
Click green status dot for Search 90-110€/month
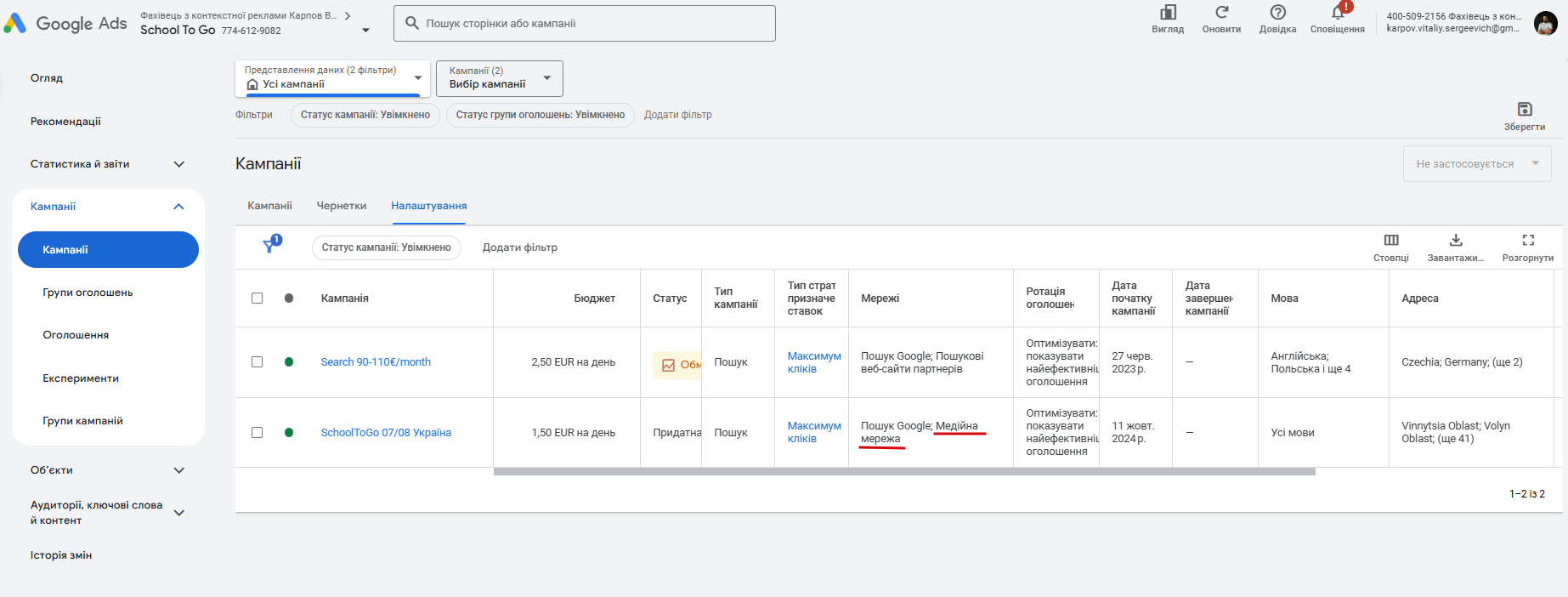coord(289,362)
